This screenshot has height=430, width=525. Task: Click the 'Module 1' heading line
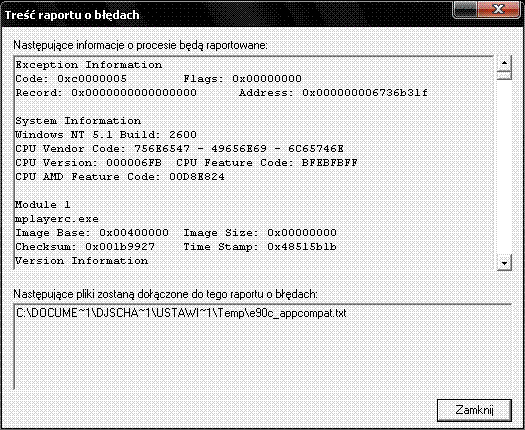(x=43, y=205)
